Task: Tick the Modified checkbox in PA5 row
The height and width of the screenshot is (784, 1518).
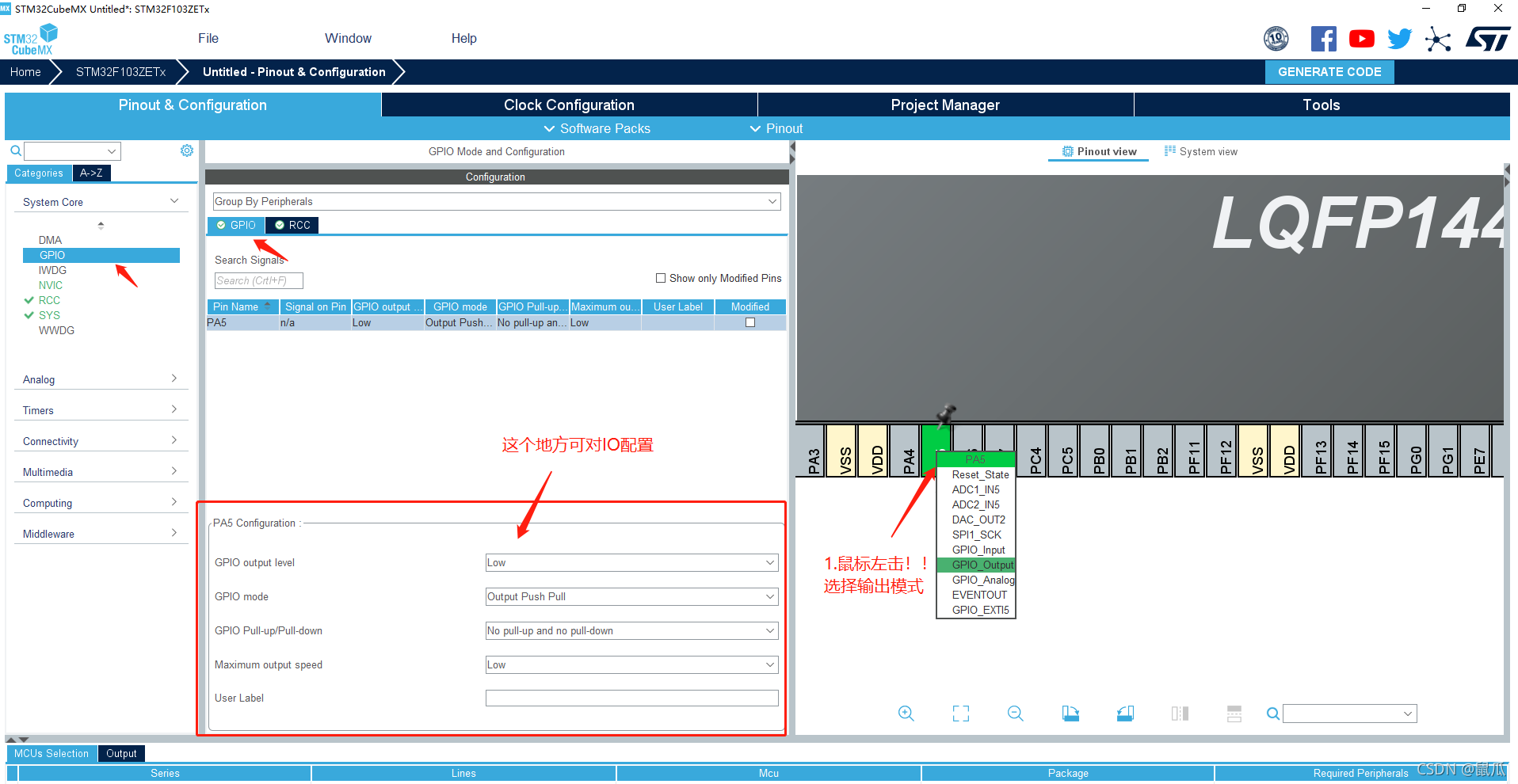Action: pos(750,322)
